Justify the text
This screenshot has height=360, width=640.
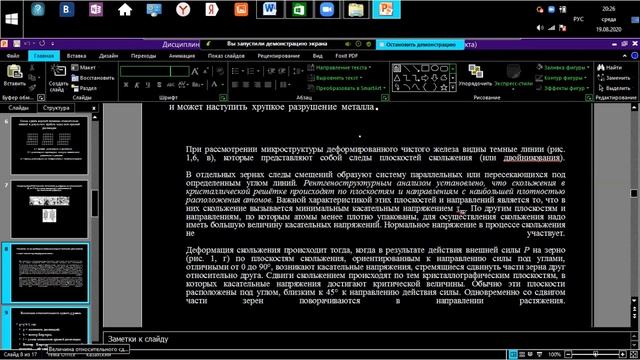pos(268,85)
